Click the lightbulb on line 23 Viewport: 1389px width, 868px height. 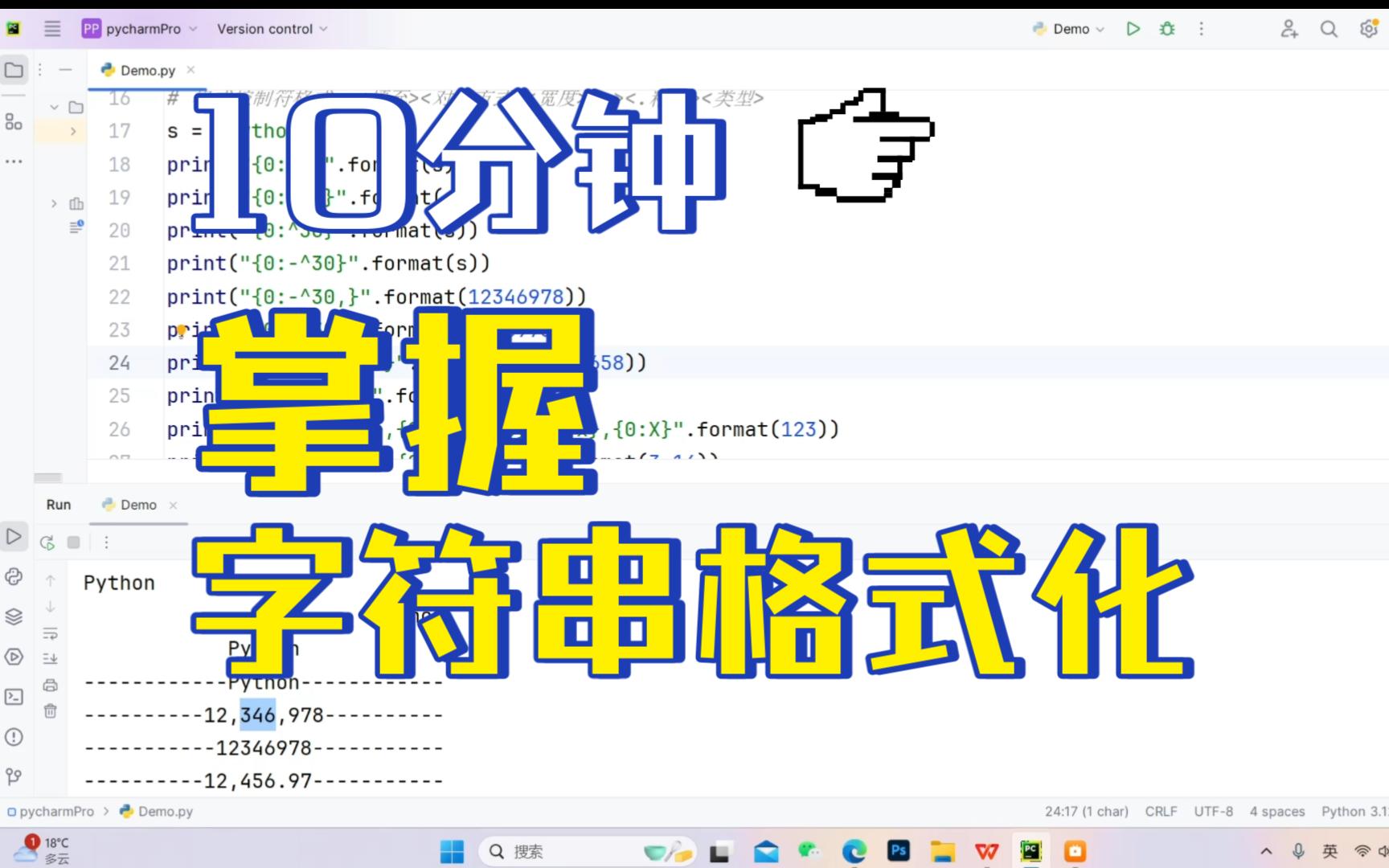tap(182, 330)
